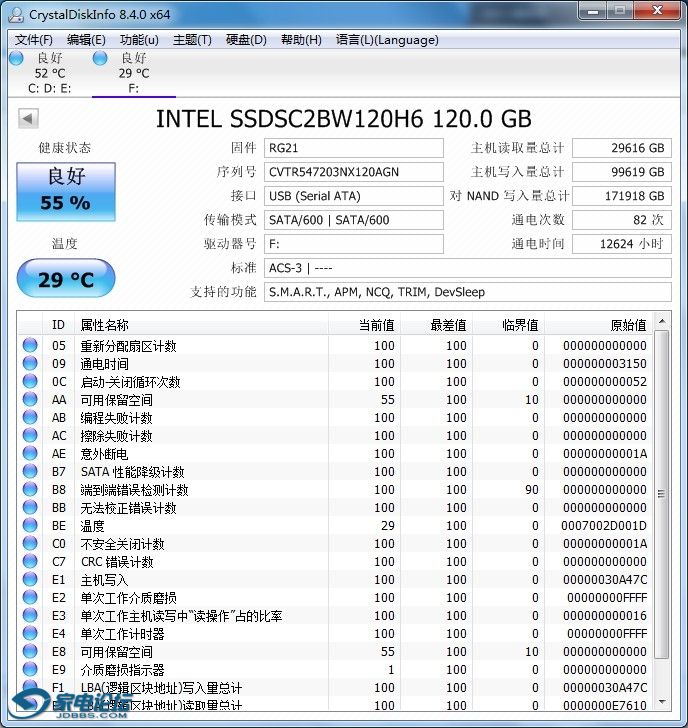Image resolution: width=688 pixels, height=728 pixels.
Task: Click status orb of row 05 重新分配扇区计数
Action: pyautogui.click(x=30, y=345)
